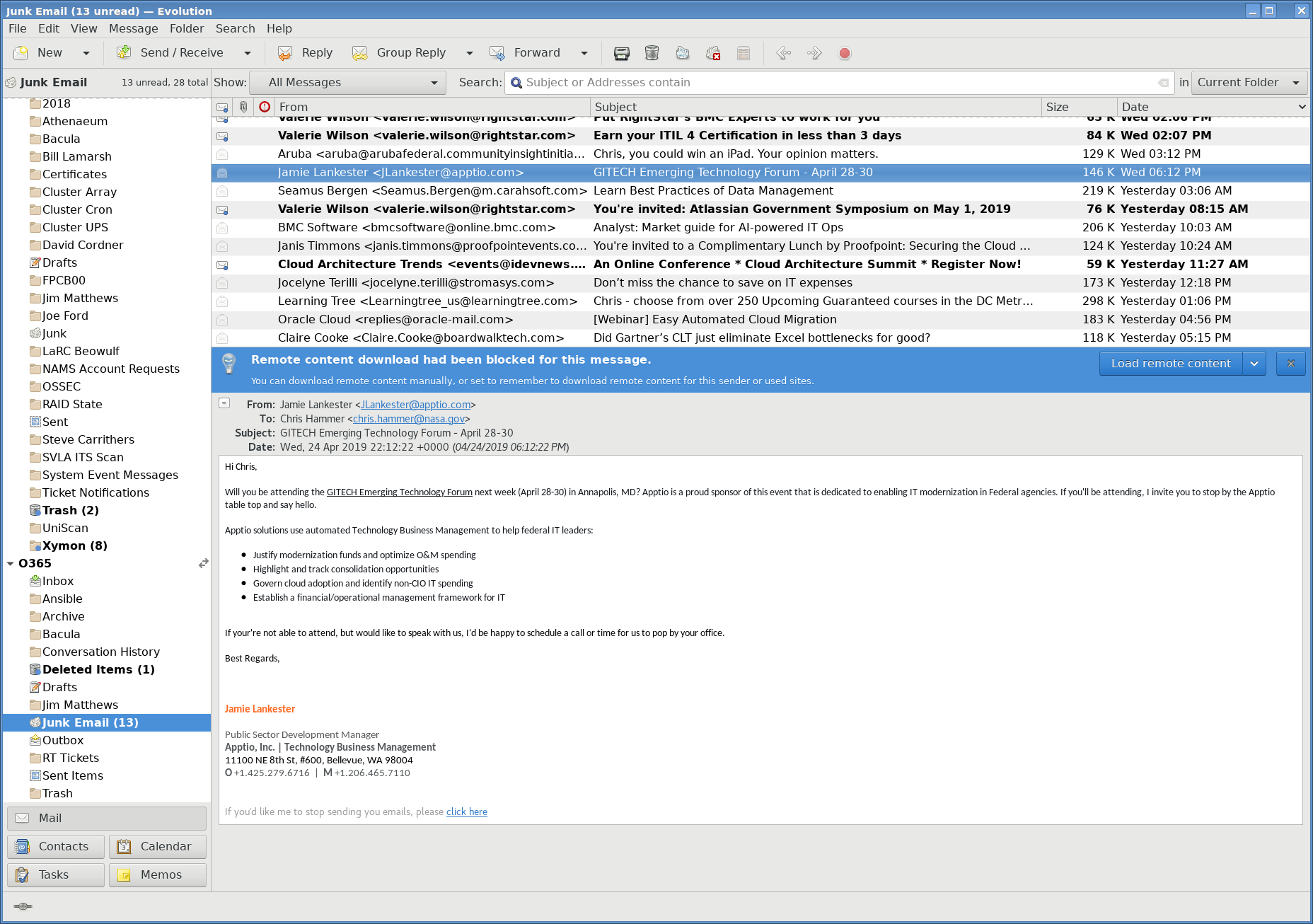The width and height of the screenshot is (1313, 924).
Task: Toggle read icon for Janis Timmons email
Action: pyautogui.click(x=222, y=246)
